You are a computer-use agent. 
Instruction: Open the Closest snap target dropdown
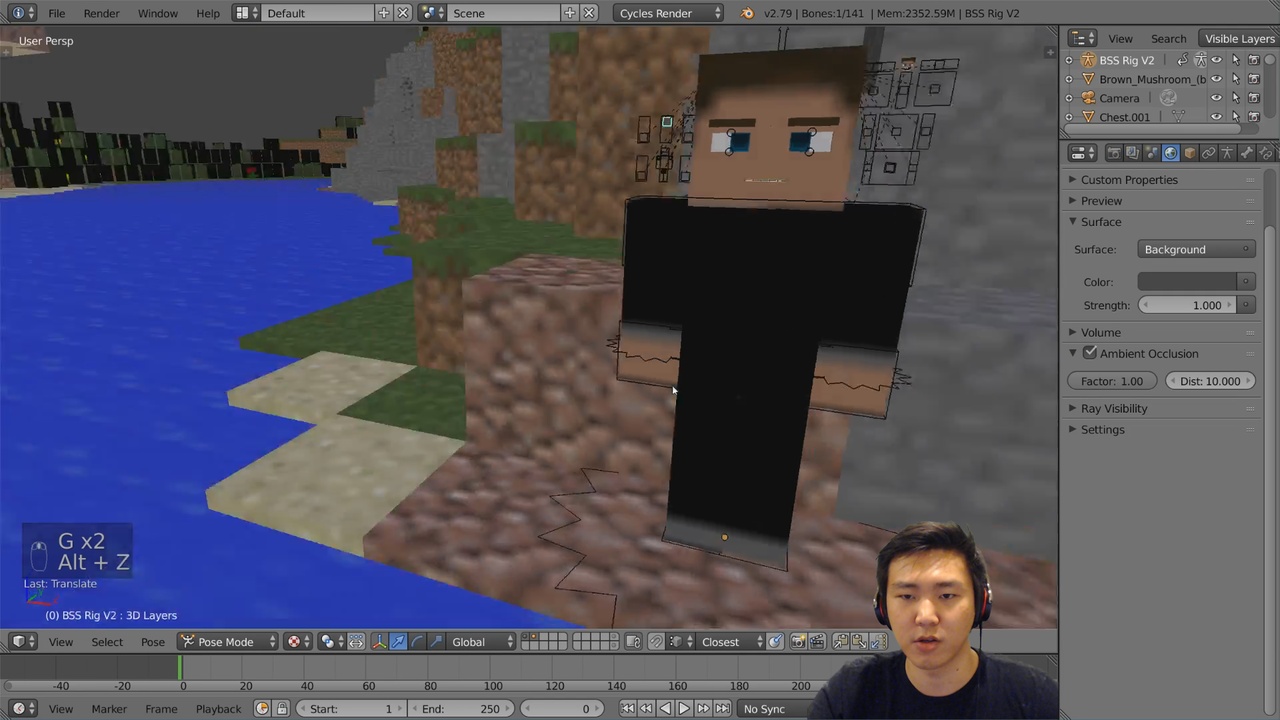(730, 642)
